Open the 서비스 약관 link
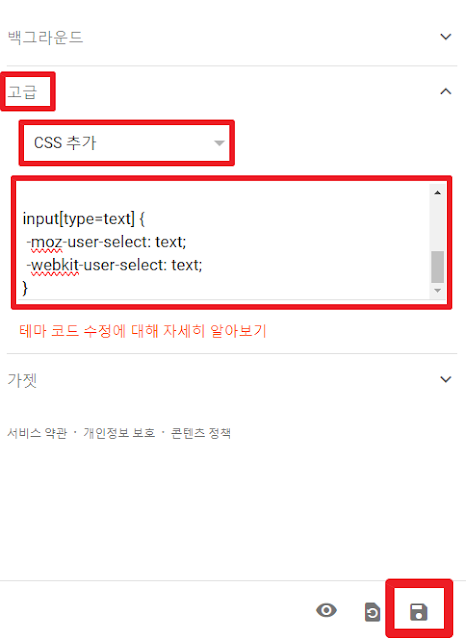Viewport: 466px width, 639px height. (37, 433)
